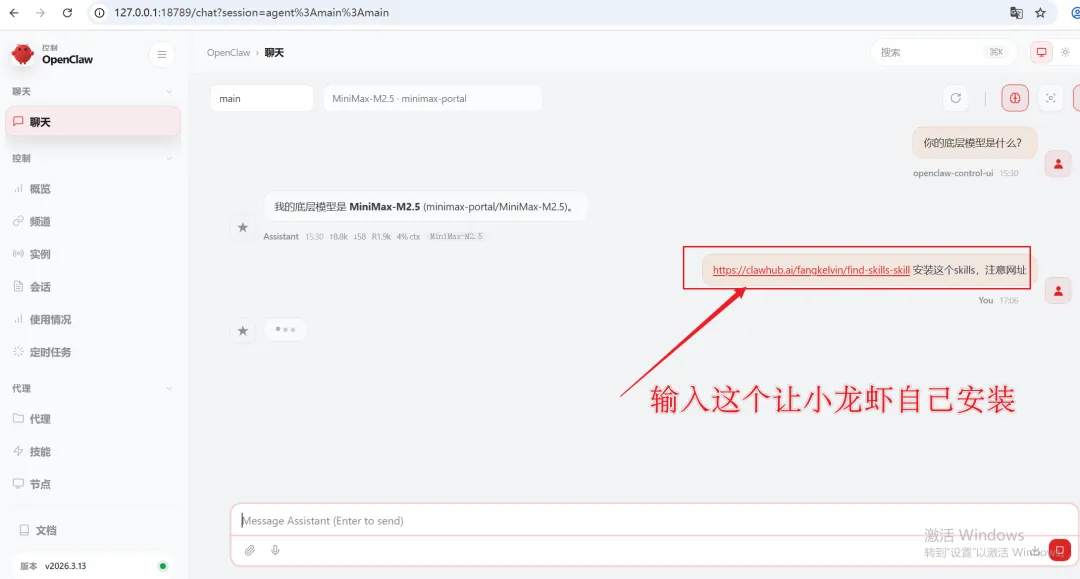
Task: Attach a file with the paperclip icon
Action: pyautogui.click(x=250, y=550)
